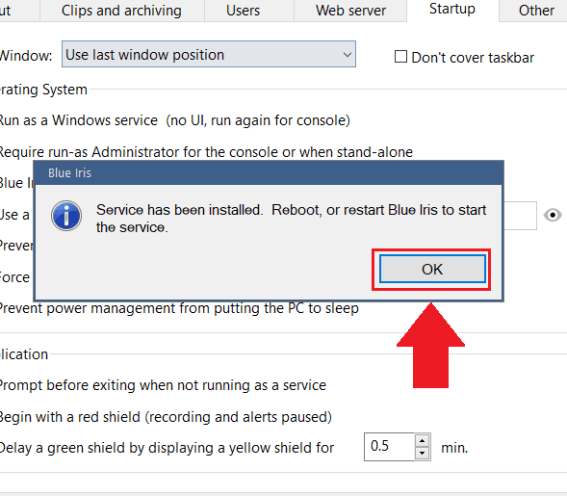
Task: Enable the Don't cover taskbar checkbox
Action: pyautogui.click(x=400, y=57)
